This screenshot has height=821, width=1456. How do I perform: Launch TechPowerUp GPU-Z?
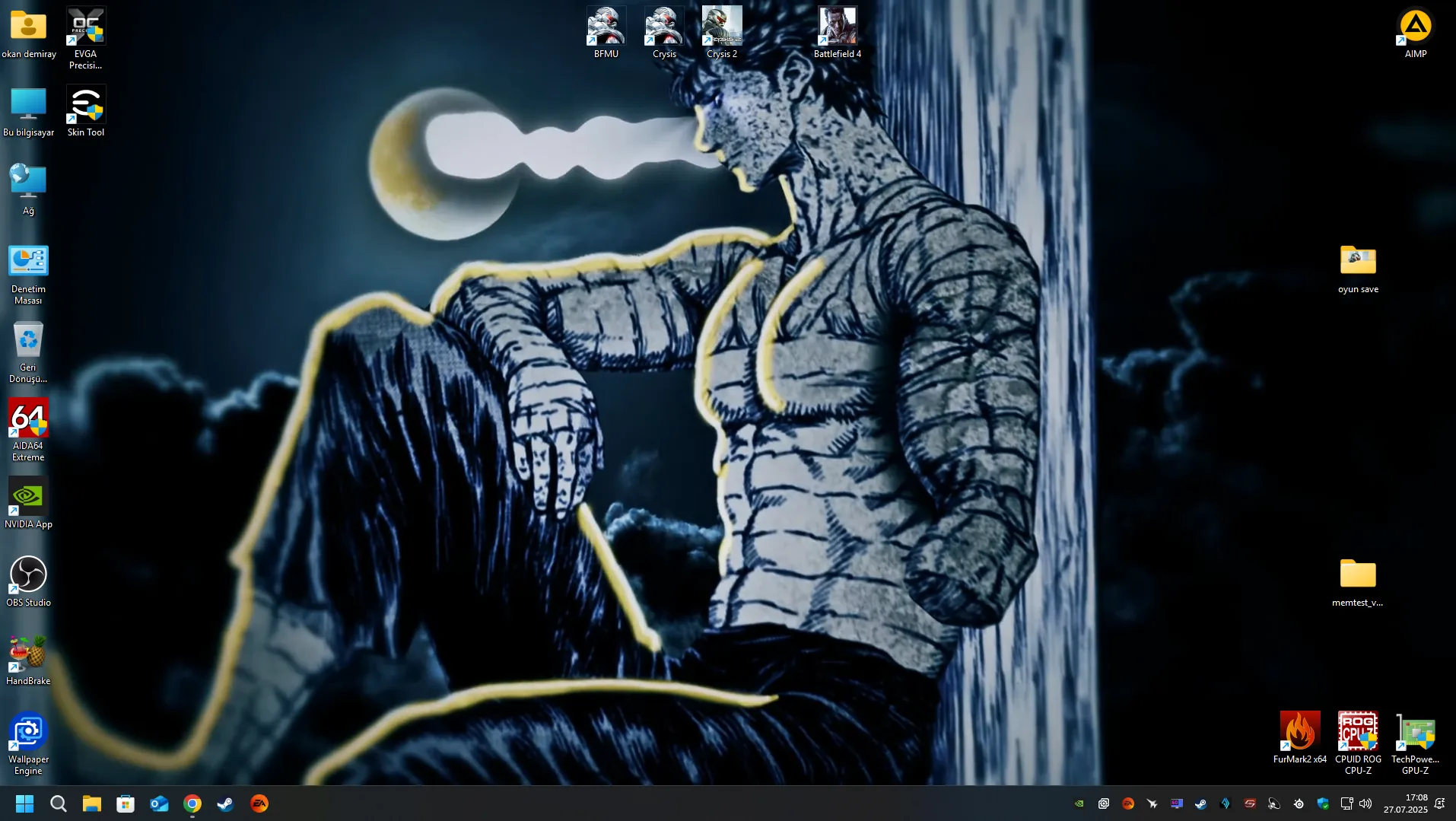point(1416,745)
